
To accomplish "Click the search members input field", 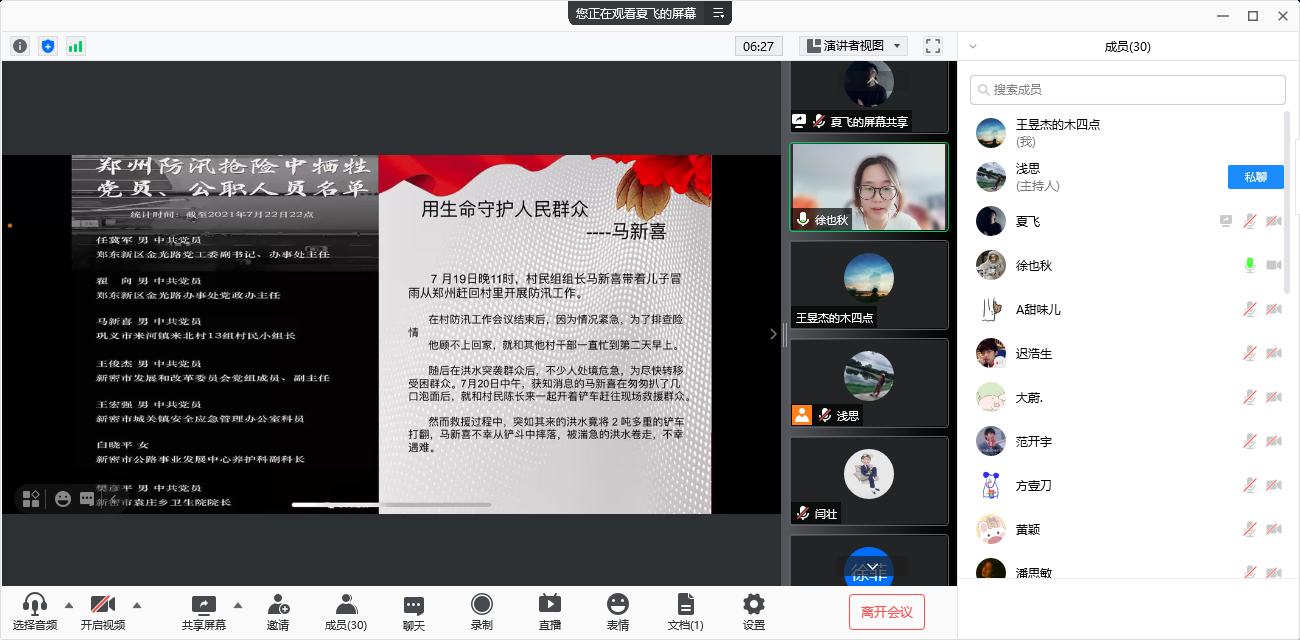I will coord(1128,90).
